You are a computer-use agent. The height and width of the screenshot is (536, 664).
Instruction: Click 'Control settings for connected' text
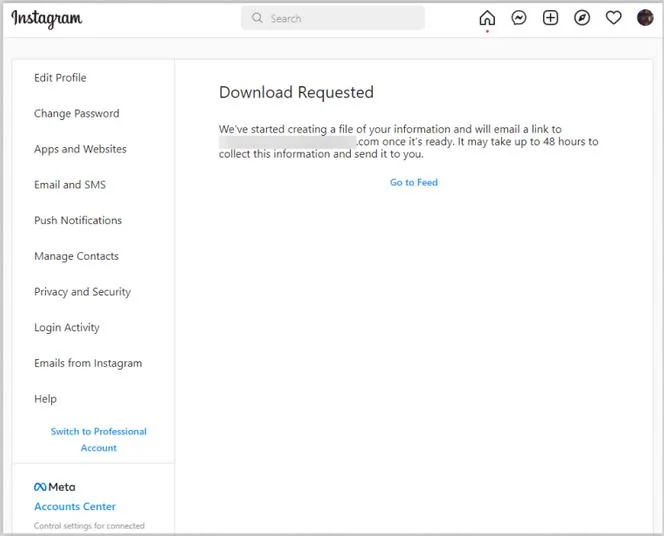89,525
